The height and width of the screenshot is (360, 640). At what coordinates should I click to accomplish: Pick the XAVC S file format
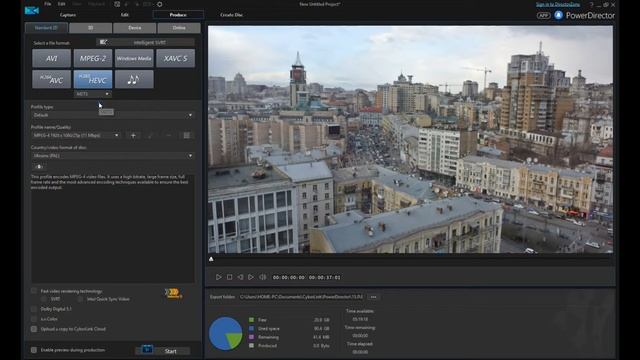tap(176, 58)
